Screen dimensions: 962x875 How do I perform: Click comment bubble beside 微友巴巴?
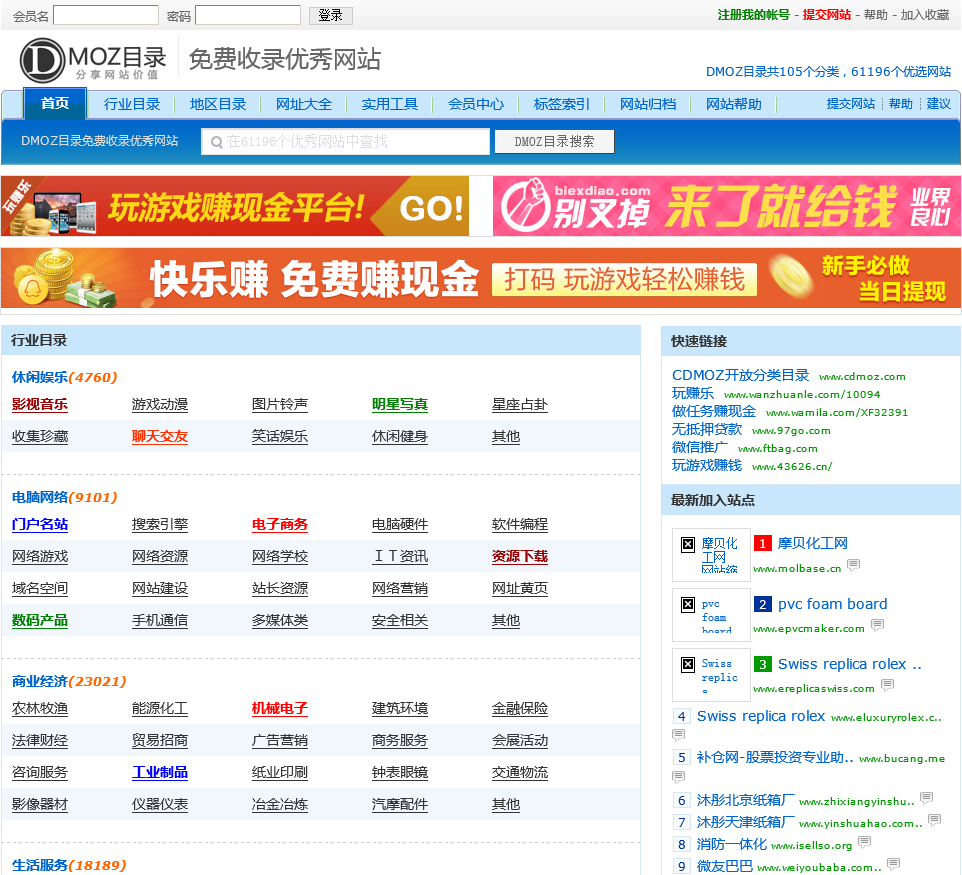pos(894,864)
